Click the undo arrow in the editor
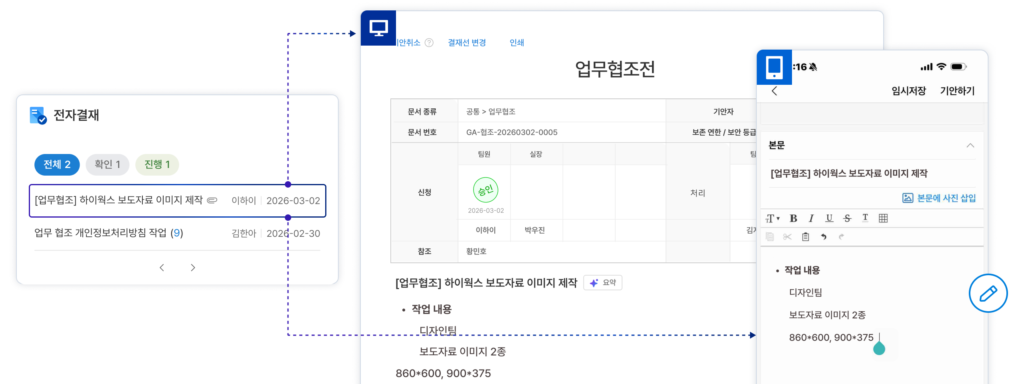 pyautogui.click(x=824, y=236)
